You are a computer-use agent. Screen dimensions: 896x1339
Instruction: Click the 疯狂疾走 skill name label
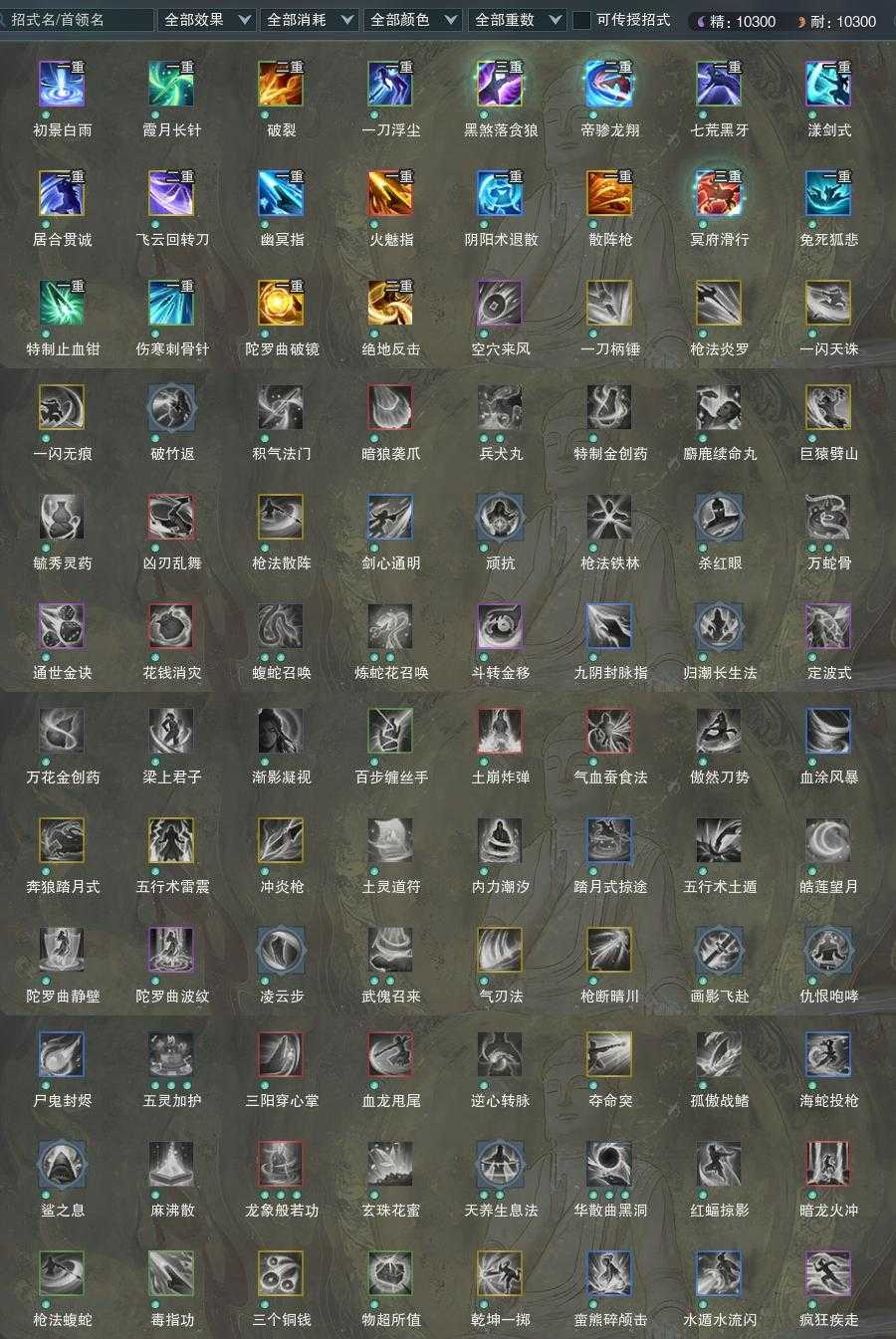(x=828, y=1319)
